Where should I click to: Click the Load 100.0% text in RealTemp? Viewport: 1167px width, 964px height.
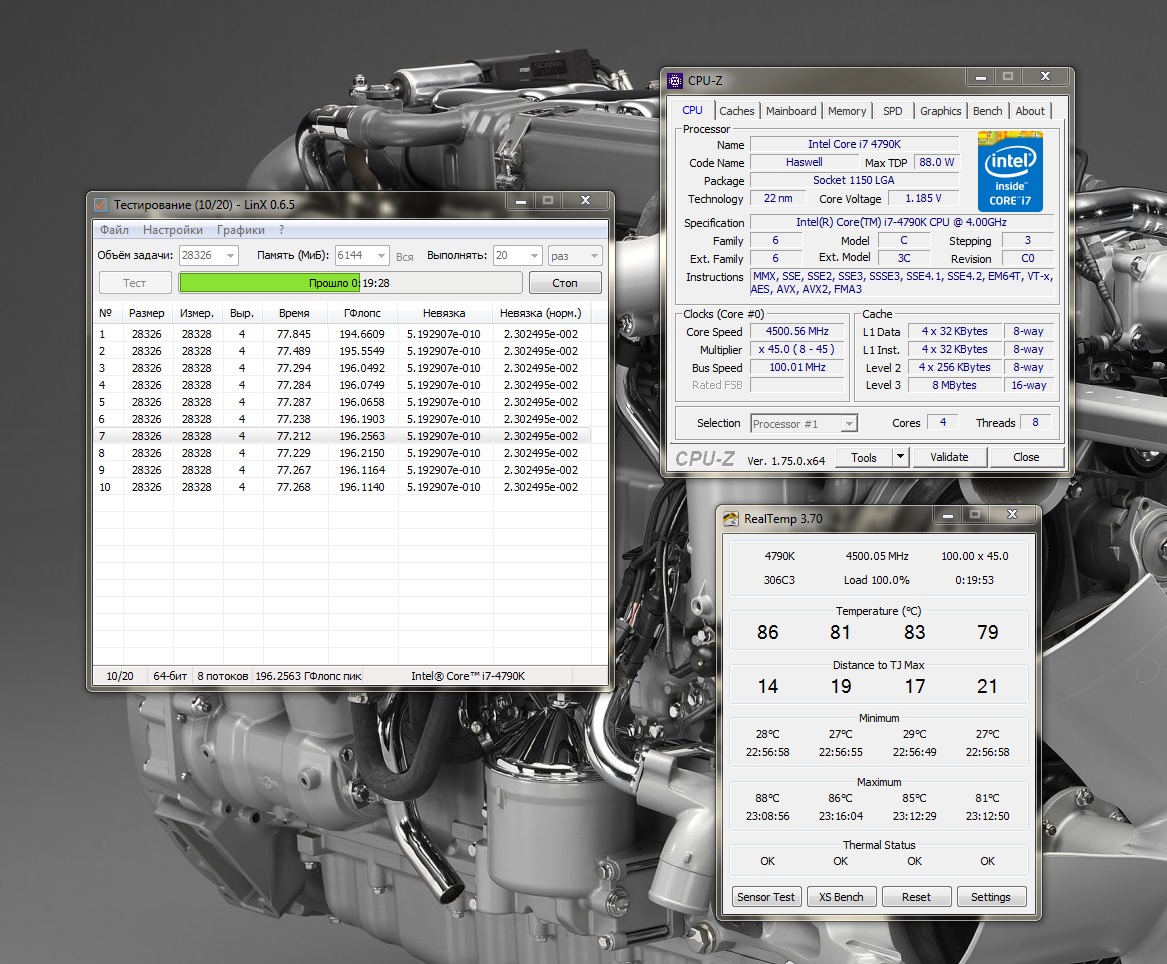pyautogui.click(x=876, y=580)
